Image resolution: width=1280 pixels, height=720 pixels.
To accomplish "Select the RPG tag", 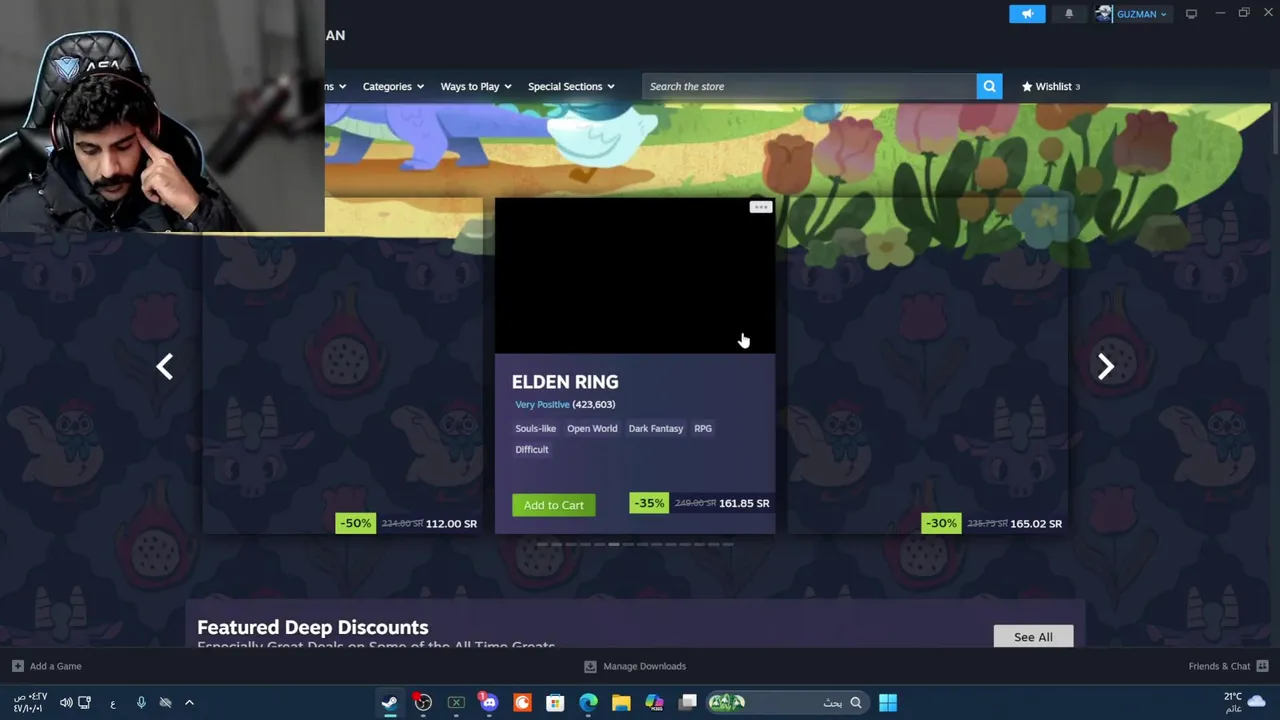I will [x=703, y=428].
